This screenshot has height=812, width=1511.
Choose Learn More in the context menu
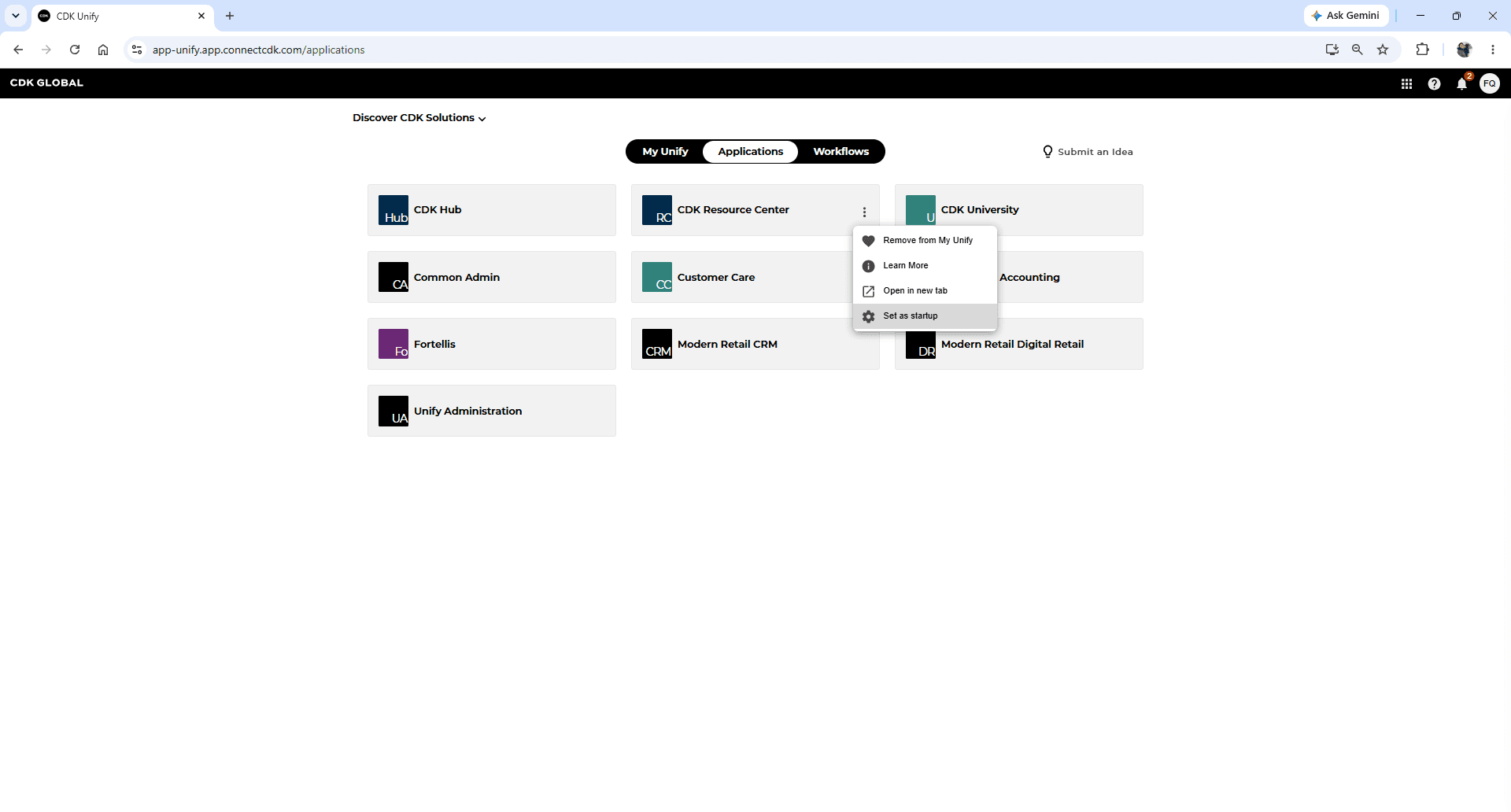925,266
